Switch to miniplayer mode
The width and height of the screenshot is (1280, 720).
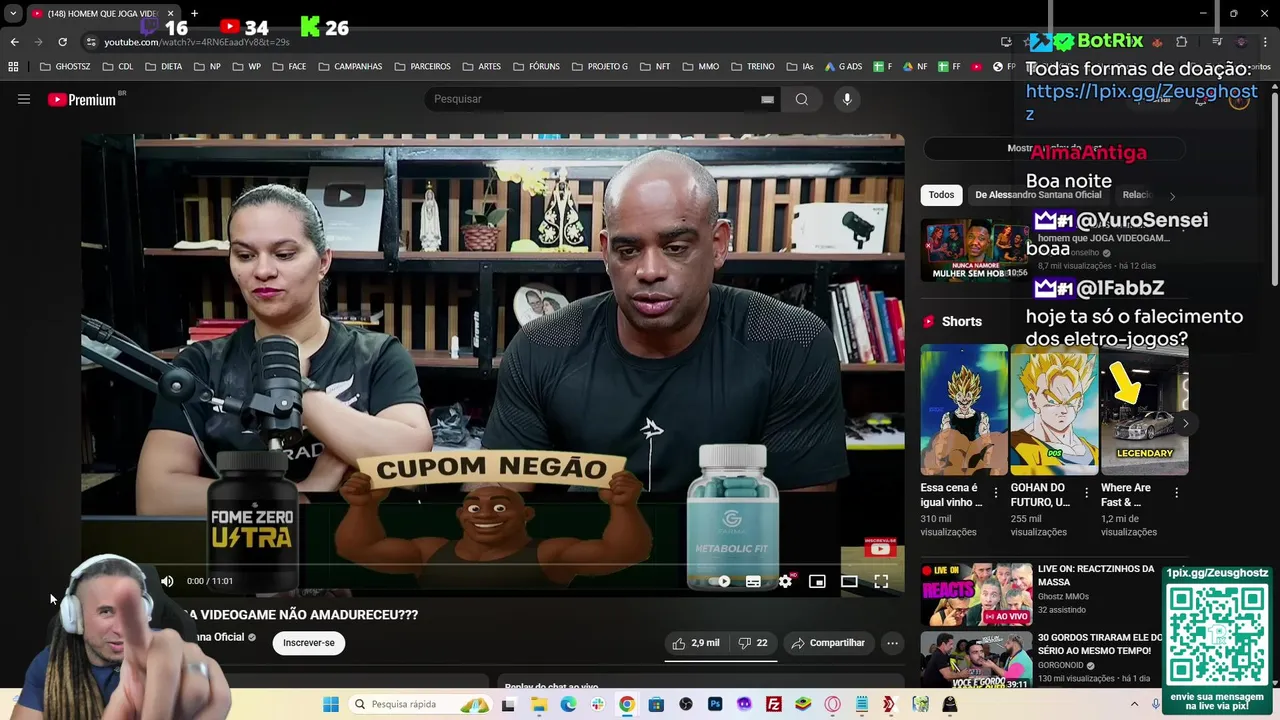click(x=817, y=581)
